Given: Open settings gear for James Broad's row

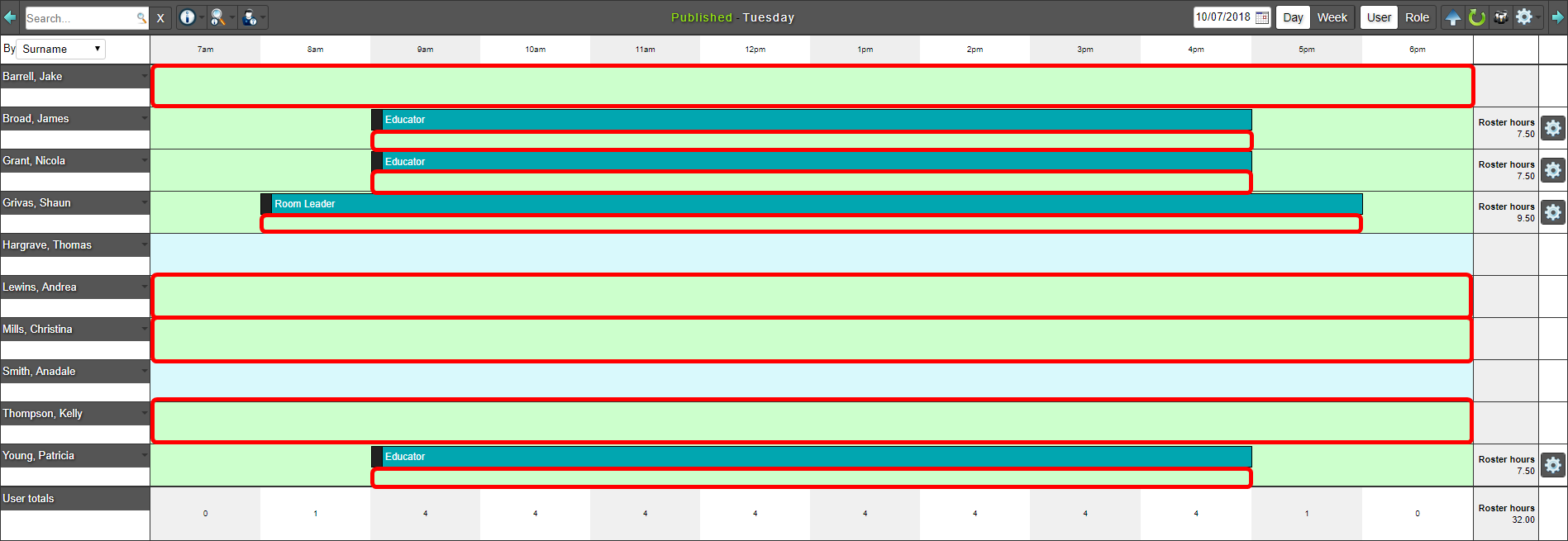Looking at the screenshot, I should coord(1553,128).
